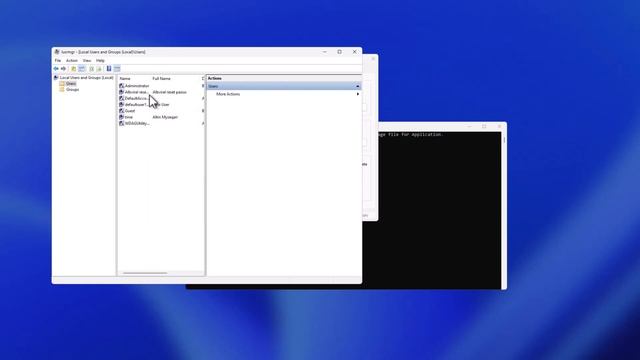
Task: Click More Actions in Actions pane
Action: (228, 94)
